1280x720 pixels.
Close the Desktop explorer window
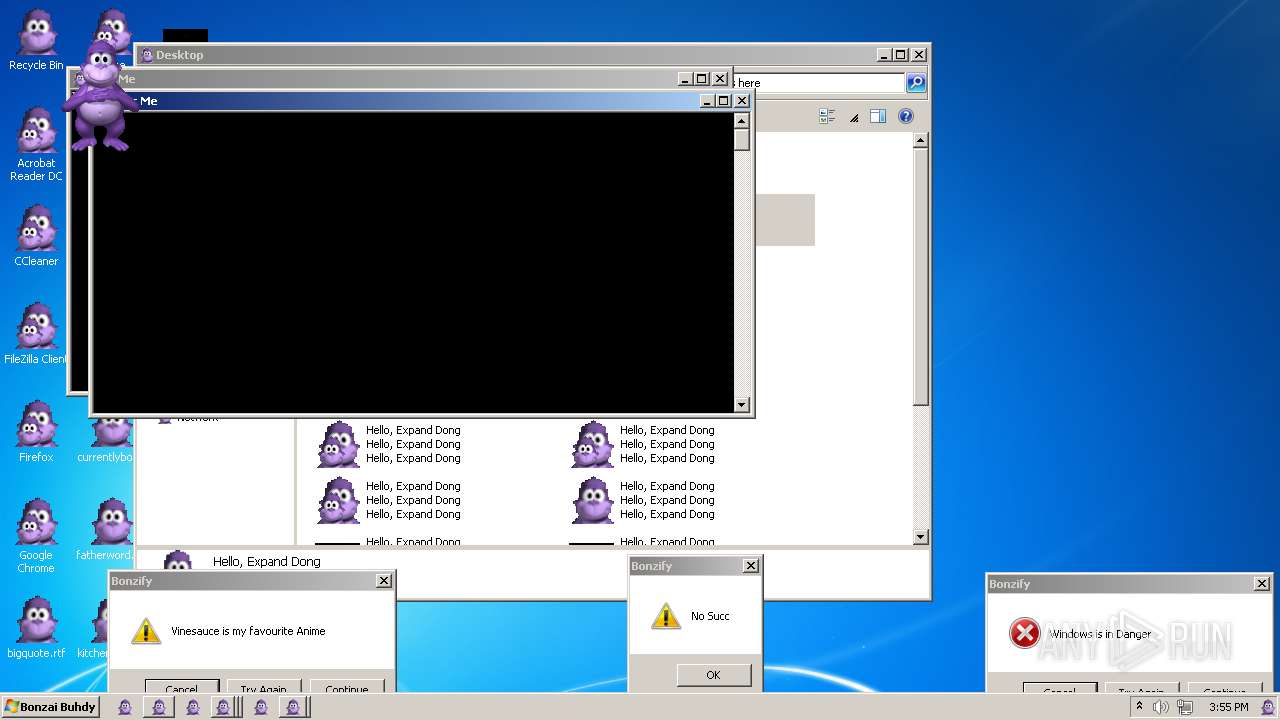tap(919, 55)
